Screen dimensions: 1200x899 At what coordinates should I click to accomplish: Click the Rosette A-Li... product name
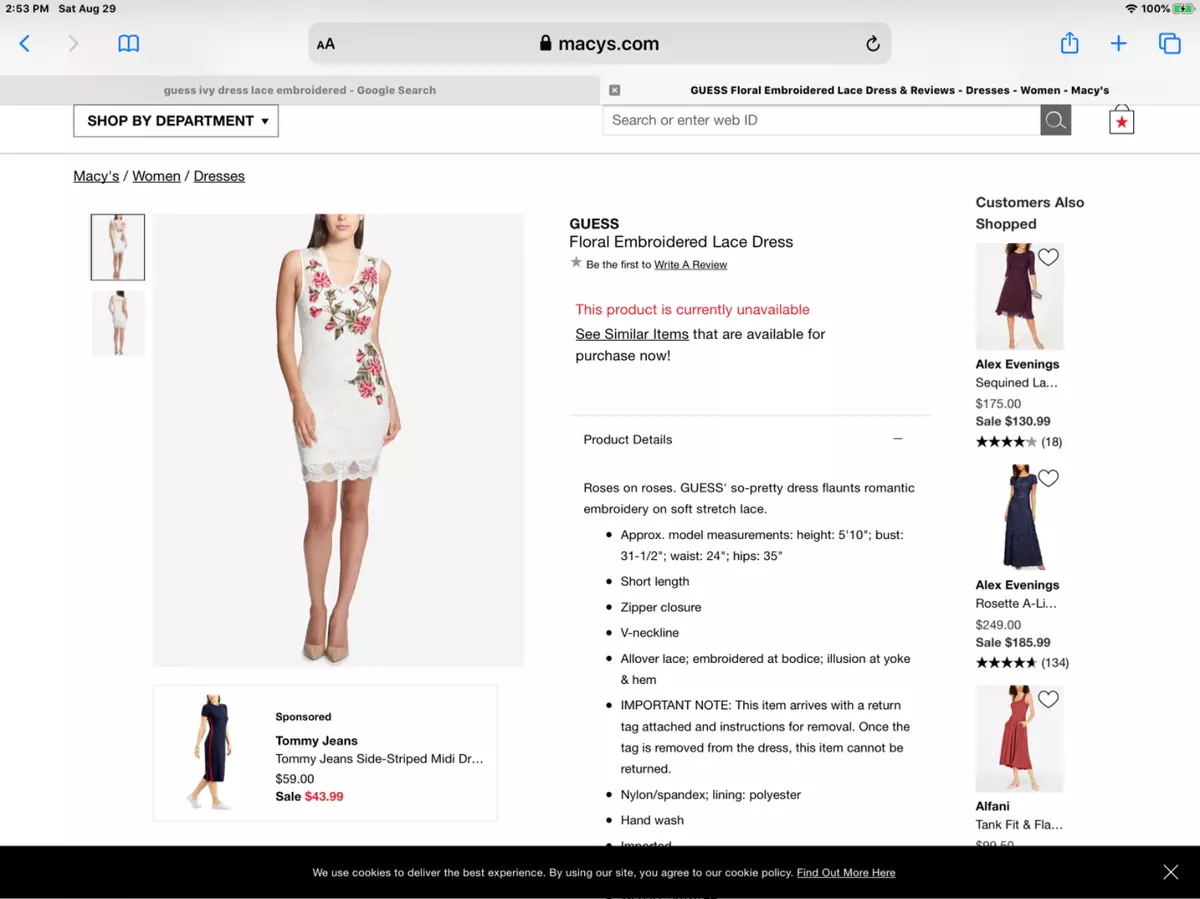1016,604
